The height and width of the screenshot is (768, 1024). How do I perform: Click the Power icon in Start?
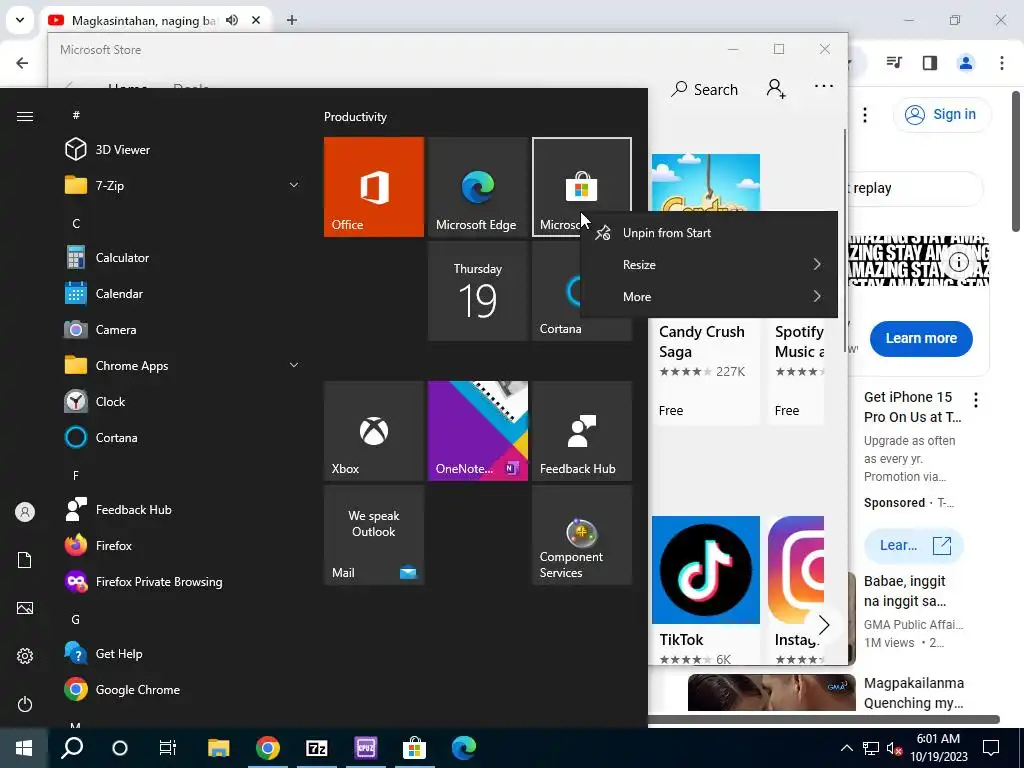tap(25, 704)
